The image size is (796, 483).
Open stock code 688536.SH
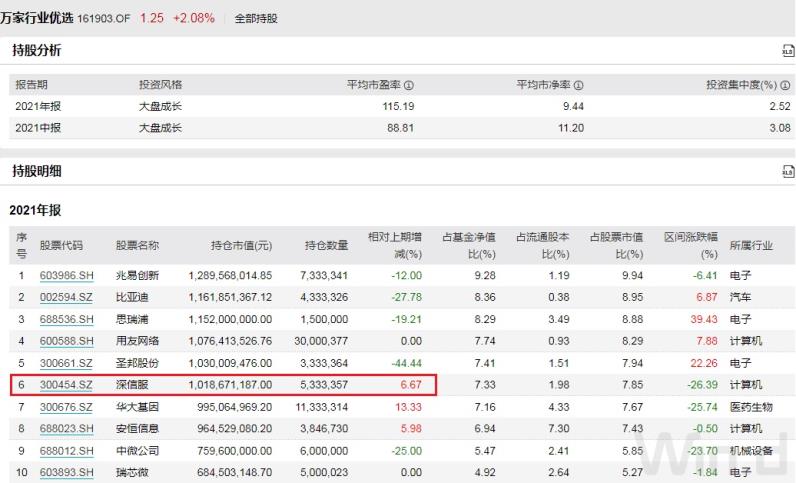coord(67,319)
